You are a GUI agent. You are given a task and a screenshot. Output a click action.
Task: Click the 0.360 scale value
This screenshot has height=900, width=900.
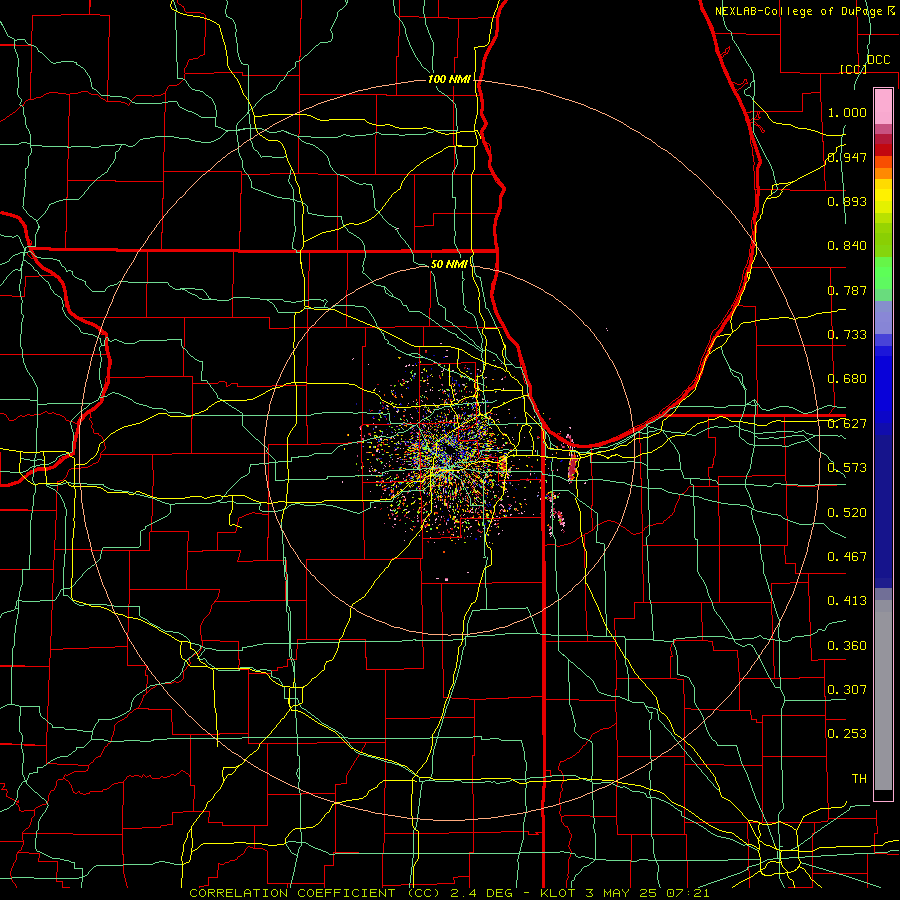[847, 646]
